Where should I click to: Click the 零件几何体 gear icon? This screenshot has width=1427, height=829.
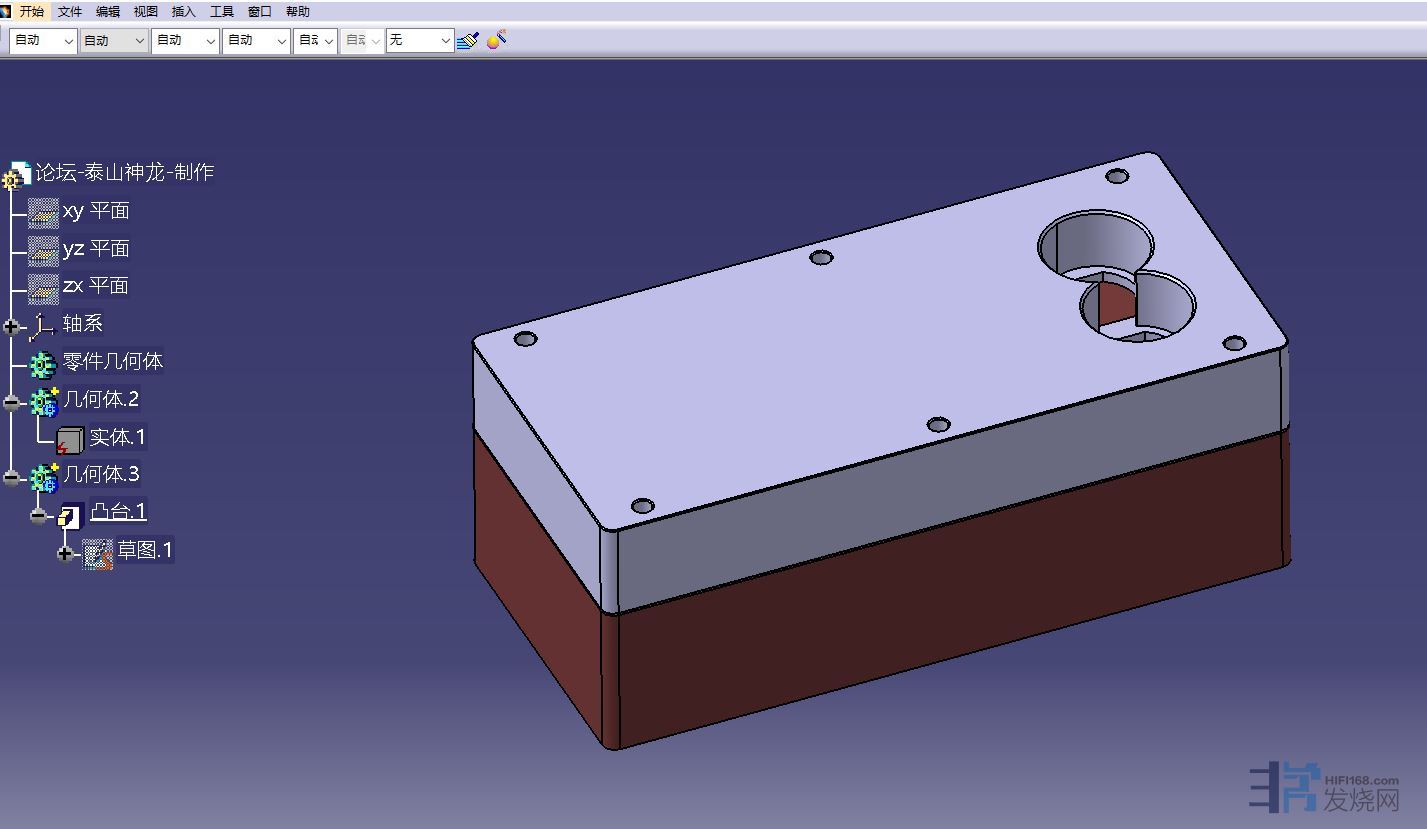43,363
